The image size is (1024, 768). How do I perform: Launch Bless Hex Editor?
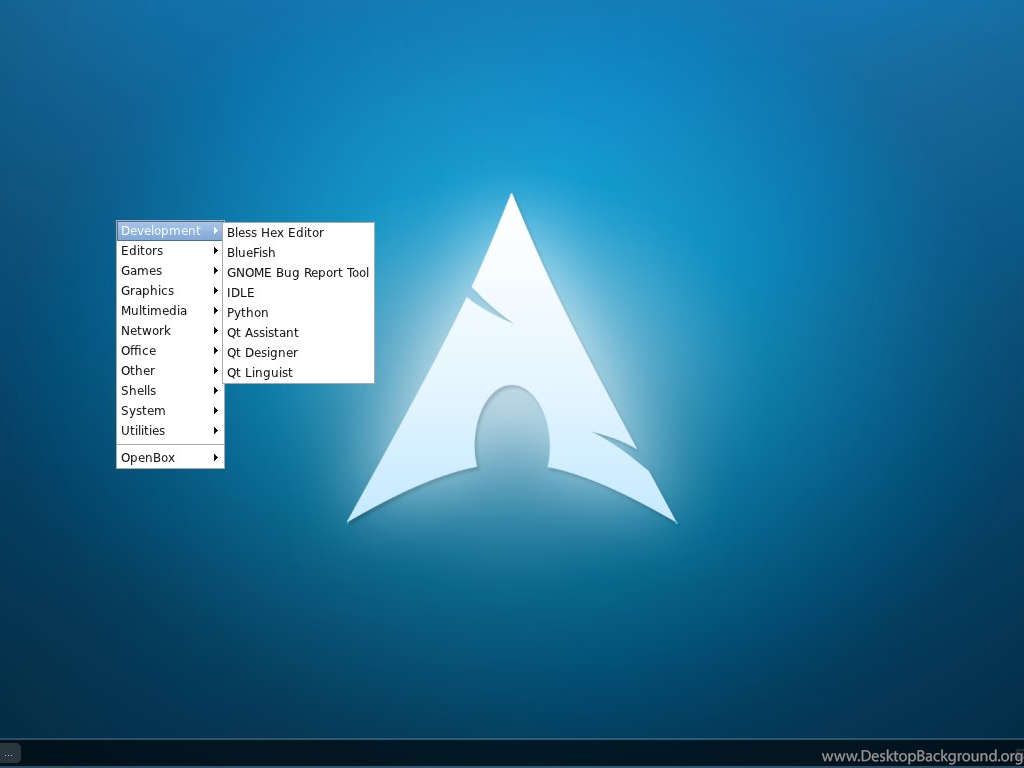pyautogui.click(x=298, y=232)
